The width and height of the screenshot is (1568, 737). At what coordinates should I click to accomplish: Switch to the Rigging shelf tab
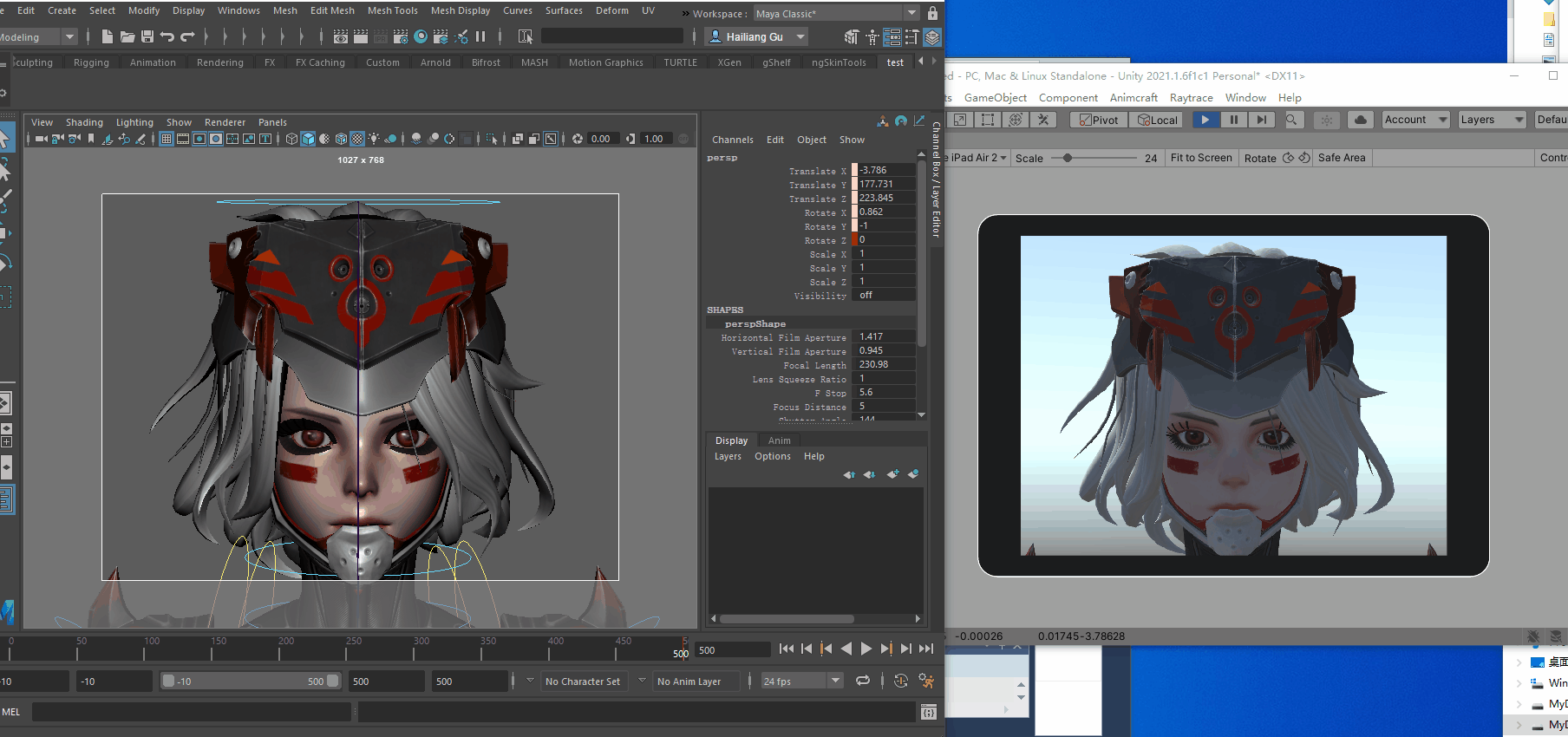coord(91,62)
